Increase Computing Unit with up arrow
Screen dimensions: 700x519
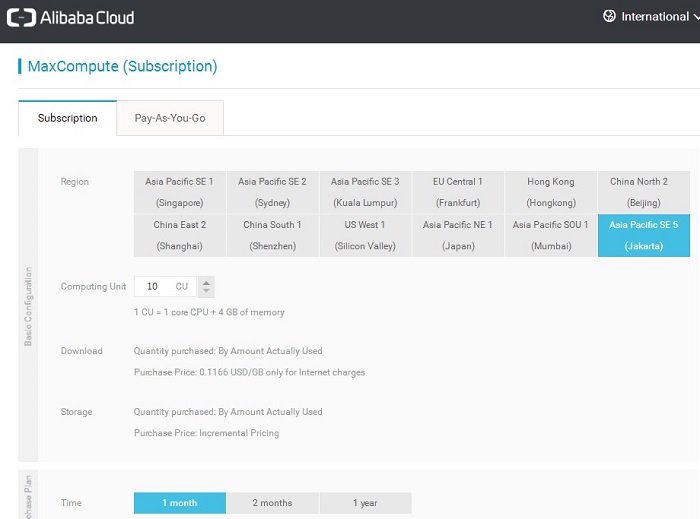coord(206,282)
